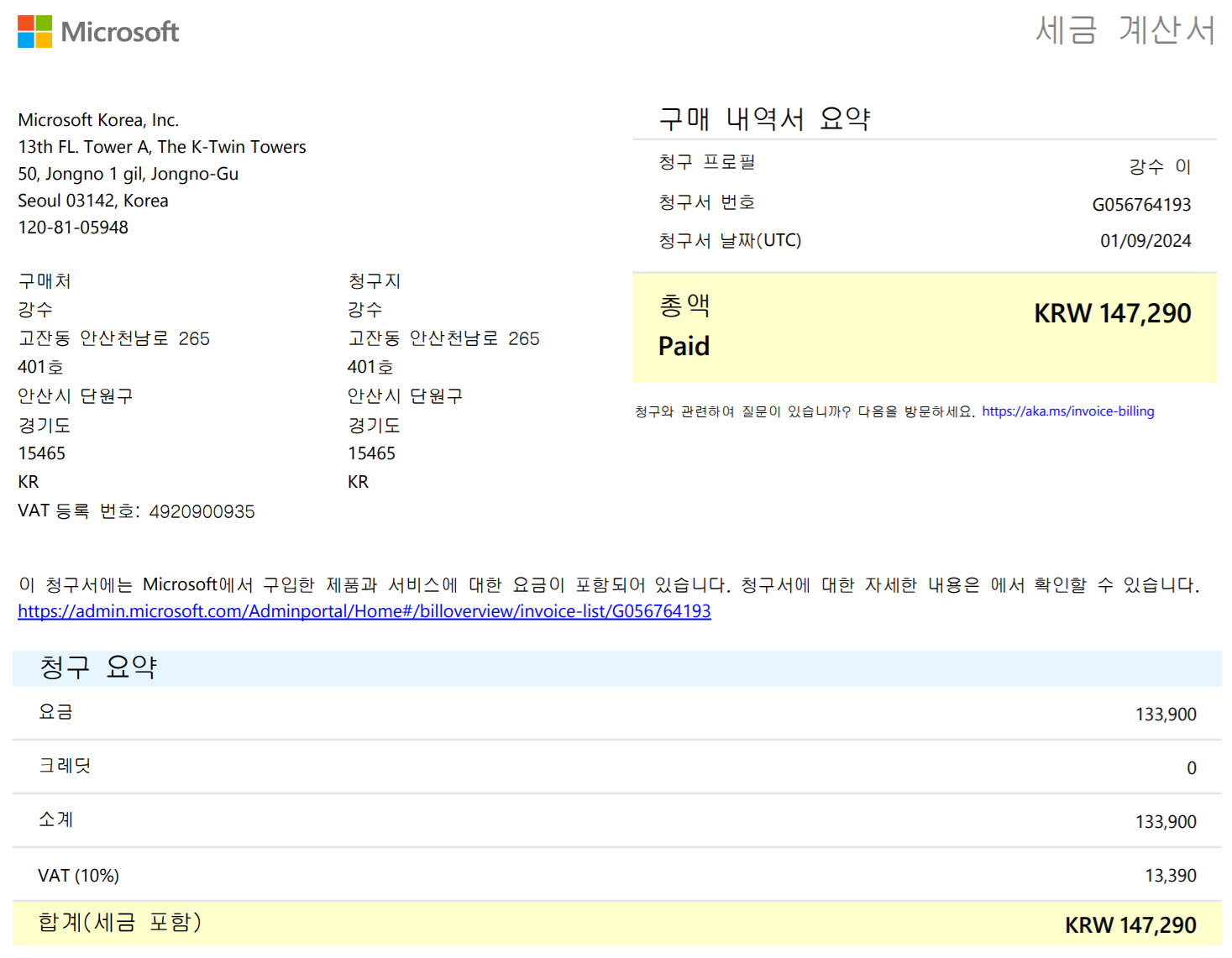The image size is (1232, 958).
Task: Click the invoice date 01/09/2024
Action: 1145,241
